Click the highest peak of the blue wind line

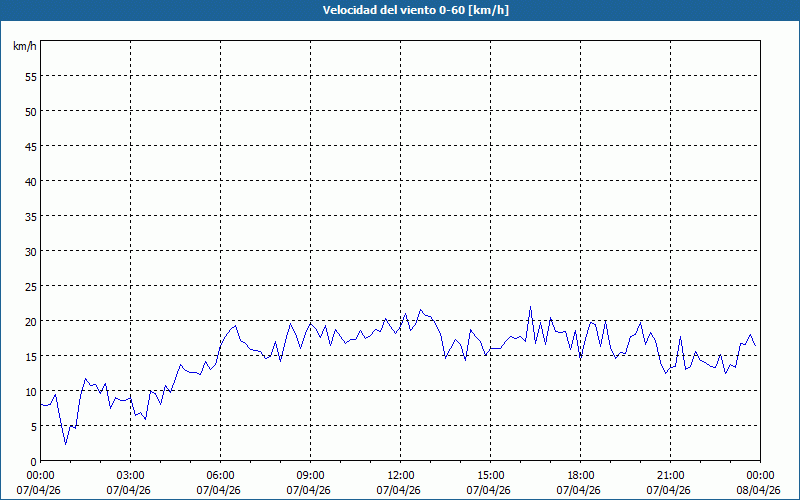[x=530, y=307]
